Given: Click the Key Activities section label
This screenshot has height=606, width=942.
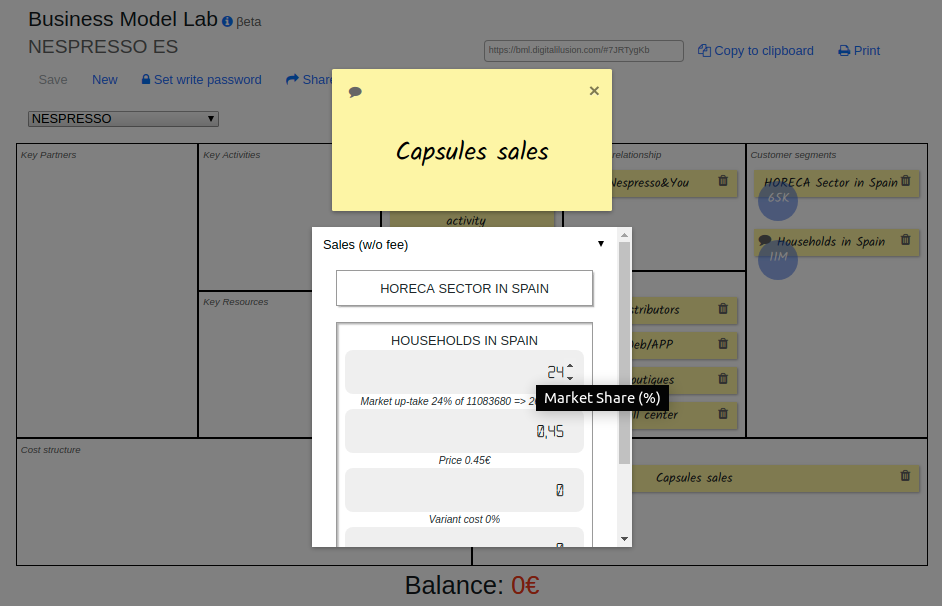Looking at the screenshot, I should 232,155.
